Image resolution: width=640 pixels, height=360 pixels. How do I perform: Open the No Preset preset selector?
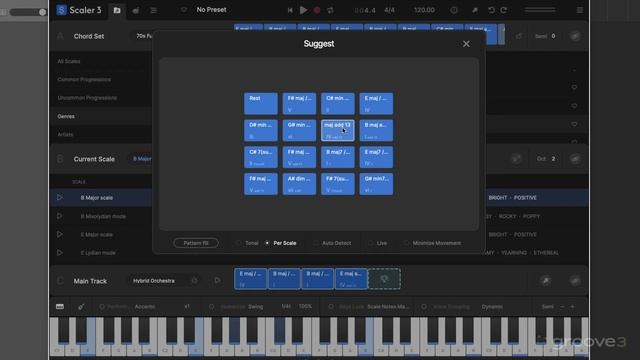211,10
